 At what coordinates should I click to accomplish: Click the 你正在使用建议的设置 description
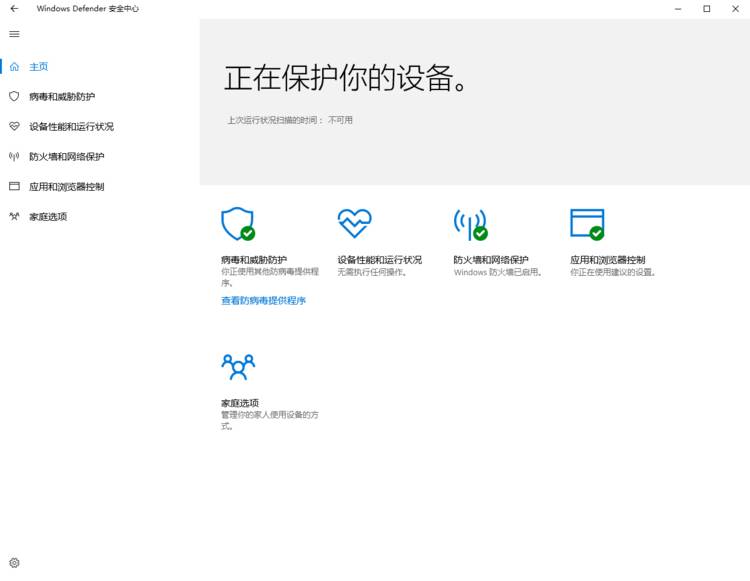[613, 272]
